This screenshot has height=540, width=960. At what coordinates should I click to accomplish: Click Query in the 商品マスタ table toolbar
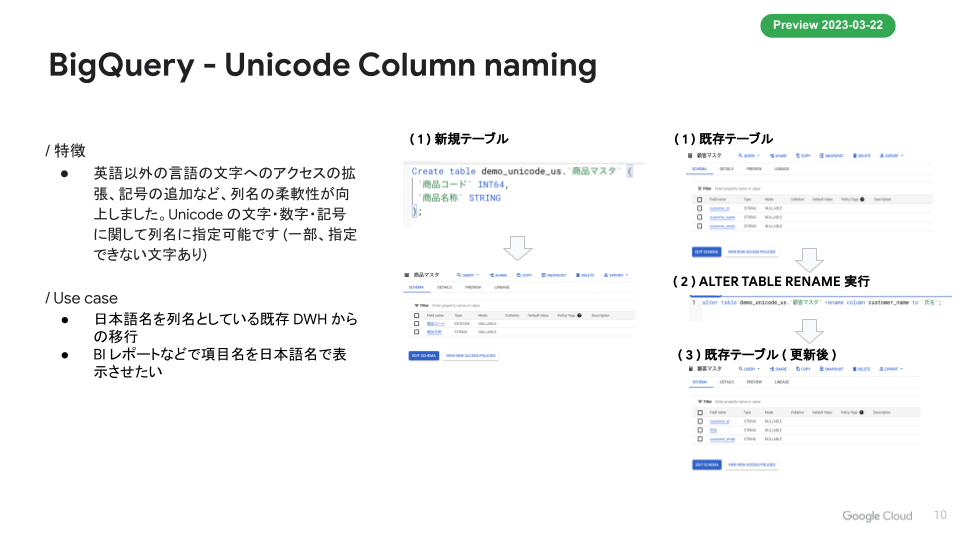[468, 276]
